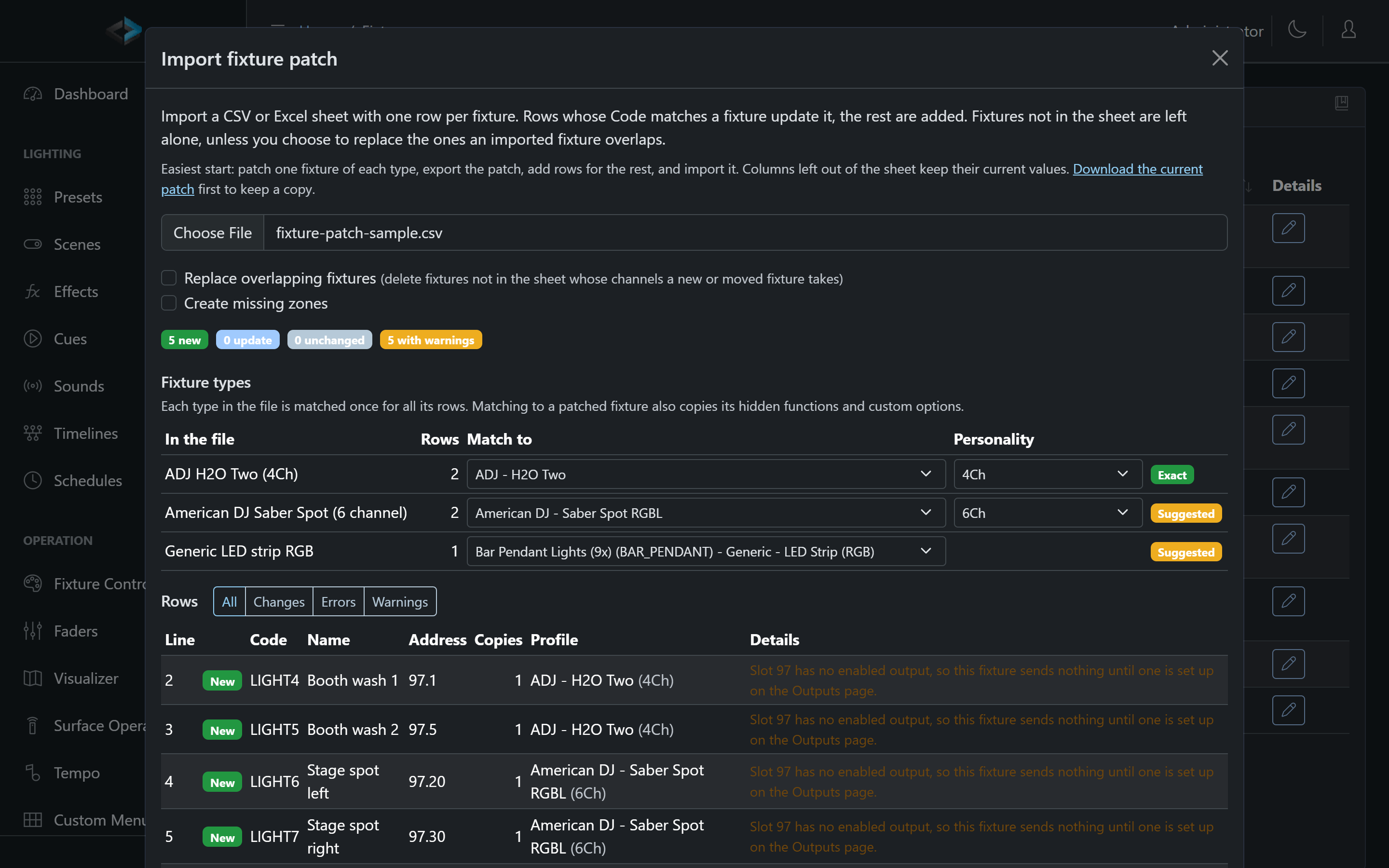Open the Sounds broadcast icon
This screenshot has width=1389, height=868.
33,386
